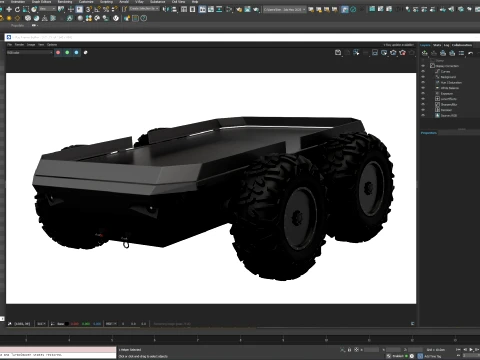This screenshot has height=360, width=480.
Task: Toggle visibility of Exposure layer
Action: pos(423,93)
